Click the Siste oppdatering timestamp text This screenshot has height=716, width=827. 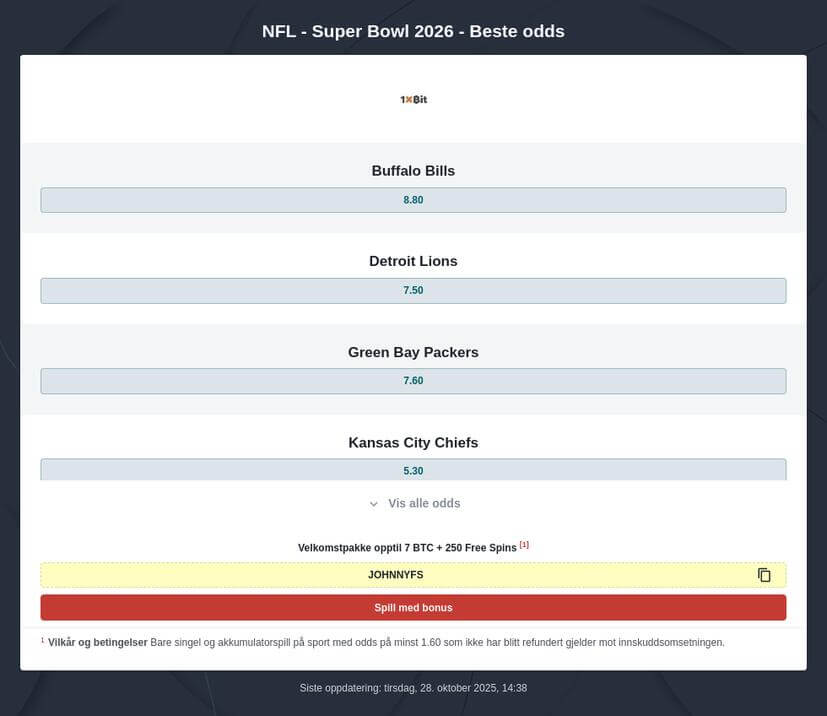(x=413, y=687)
